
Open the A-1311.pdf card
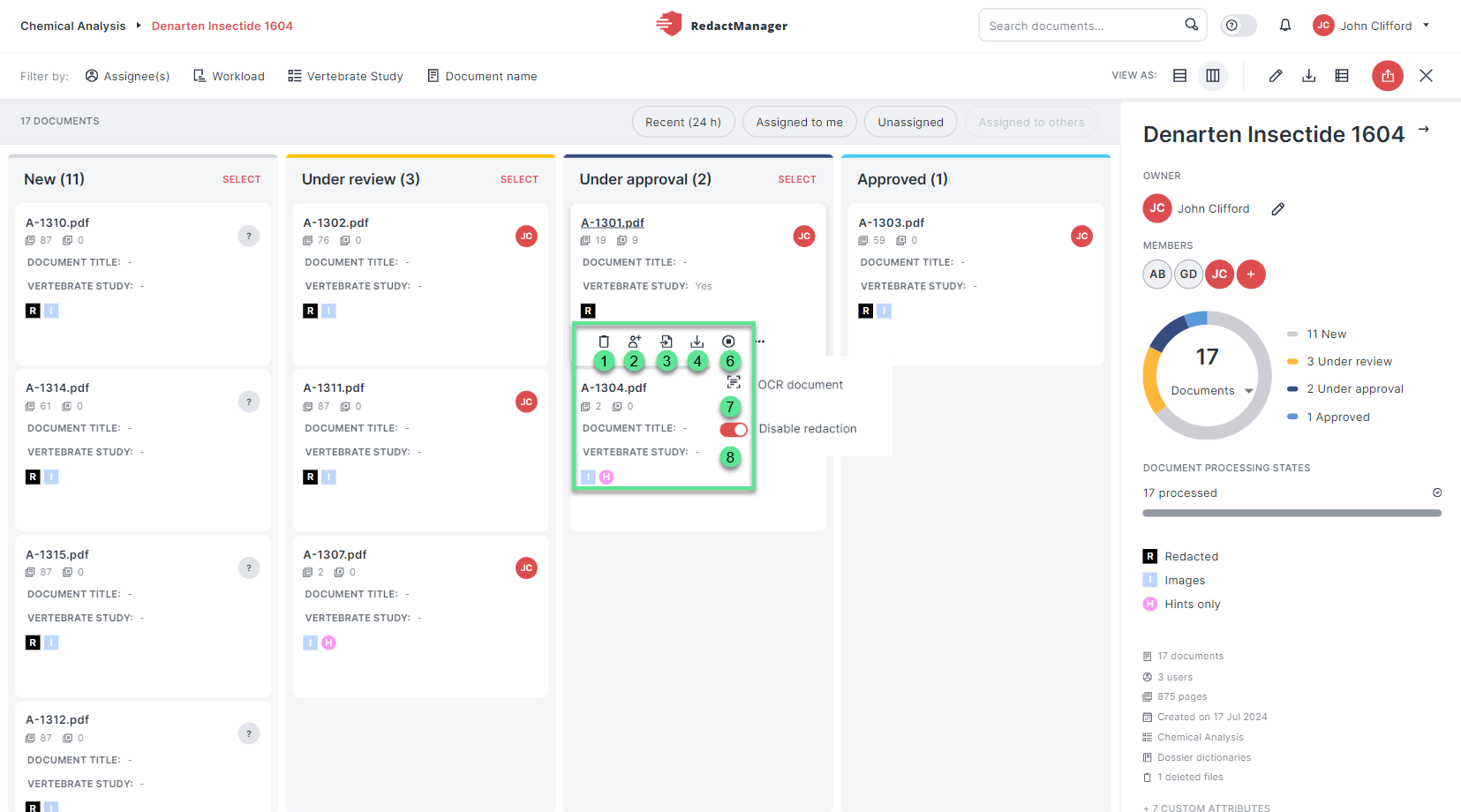420,450
